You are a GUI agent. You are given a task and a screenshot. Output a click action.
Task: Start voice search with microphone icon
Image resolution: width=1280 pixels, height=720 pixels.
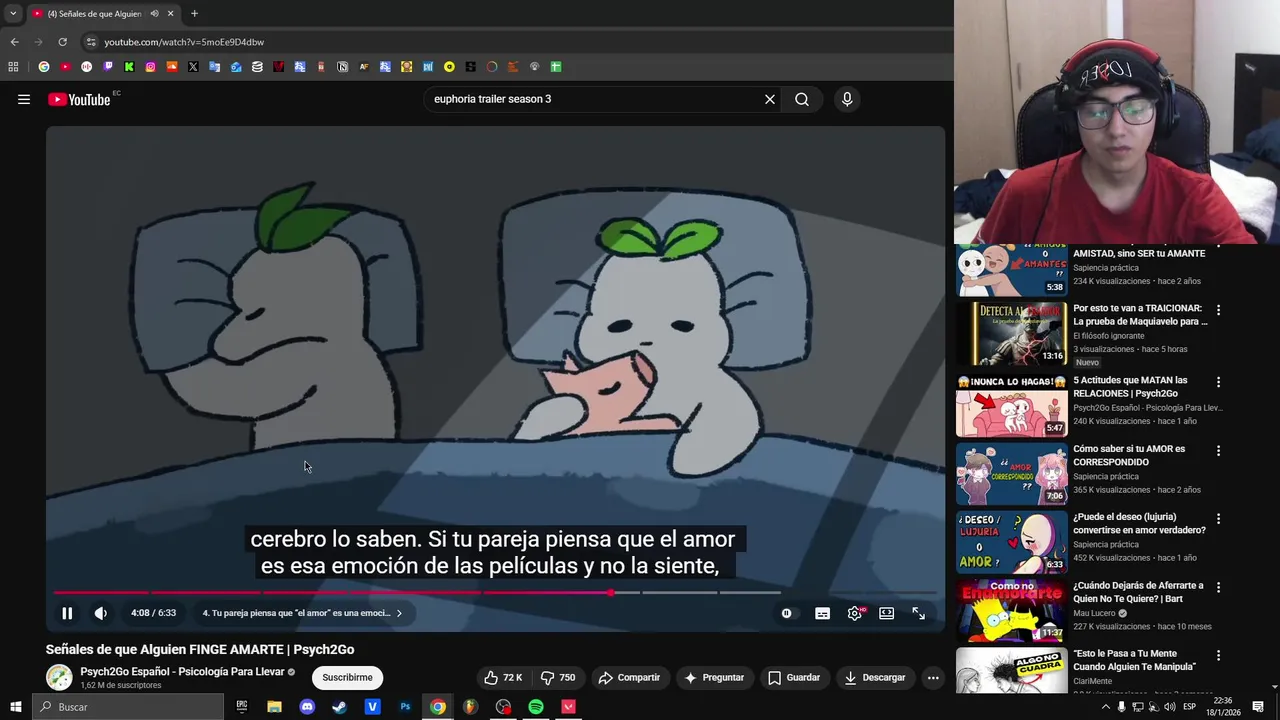(x=847, y=99)
